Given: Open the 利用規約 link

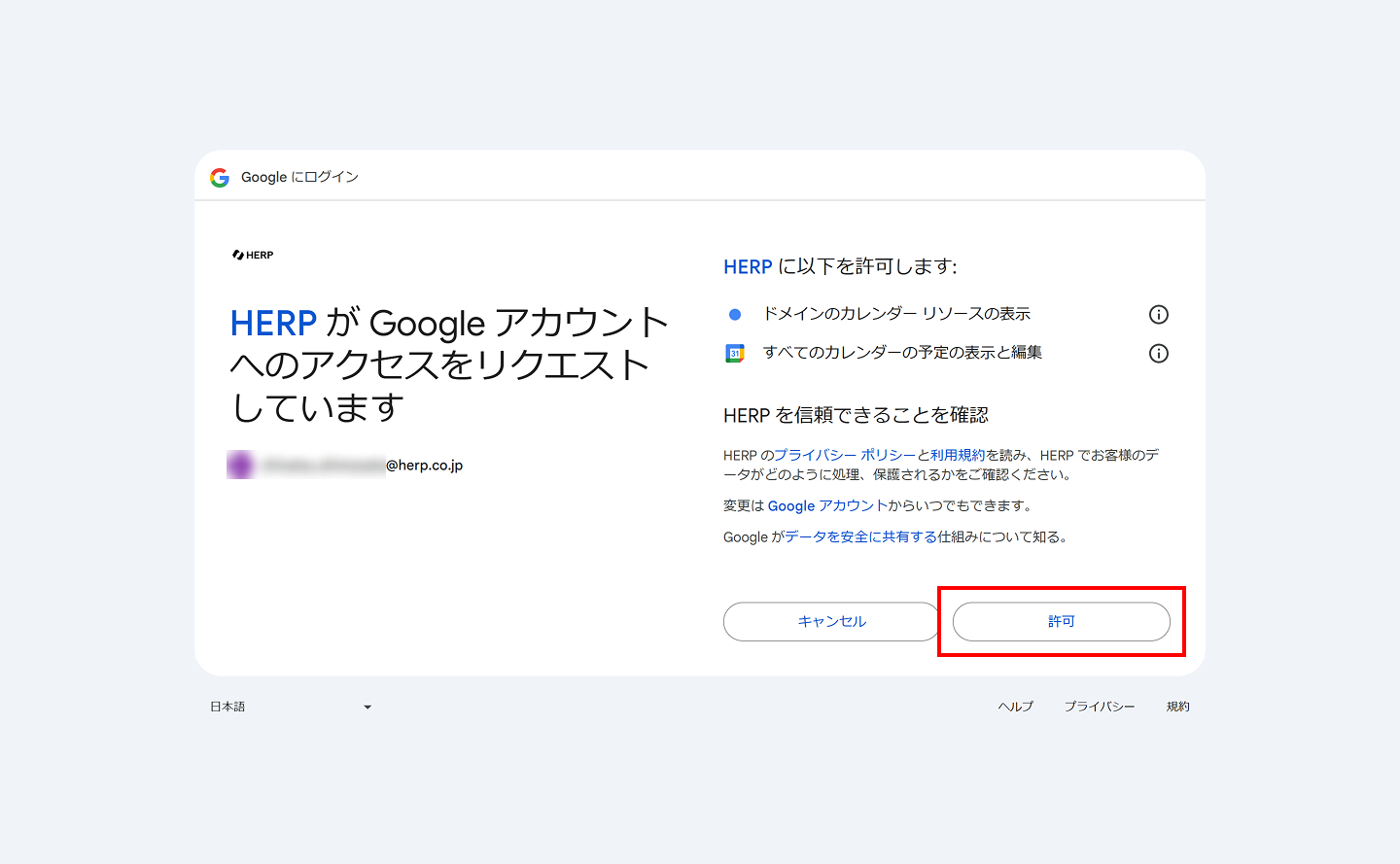Looking at the screenshot, I should pyautogui.click(x=958, y=455).
